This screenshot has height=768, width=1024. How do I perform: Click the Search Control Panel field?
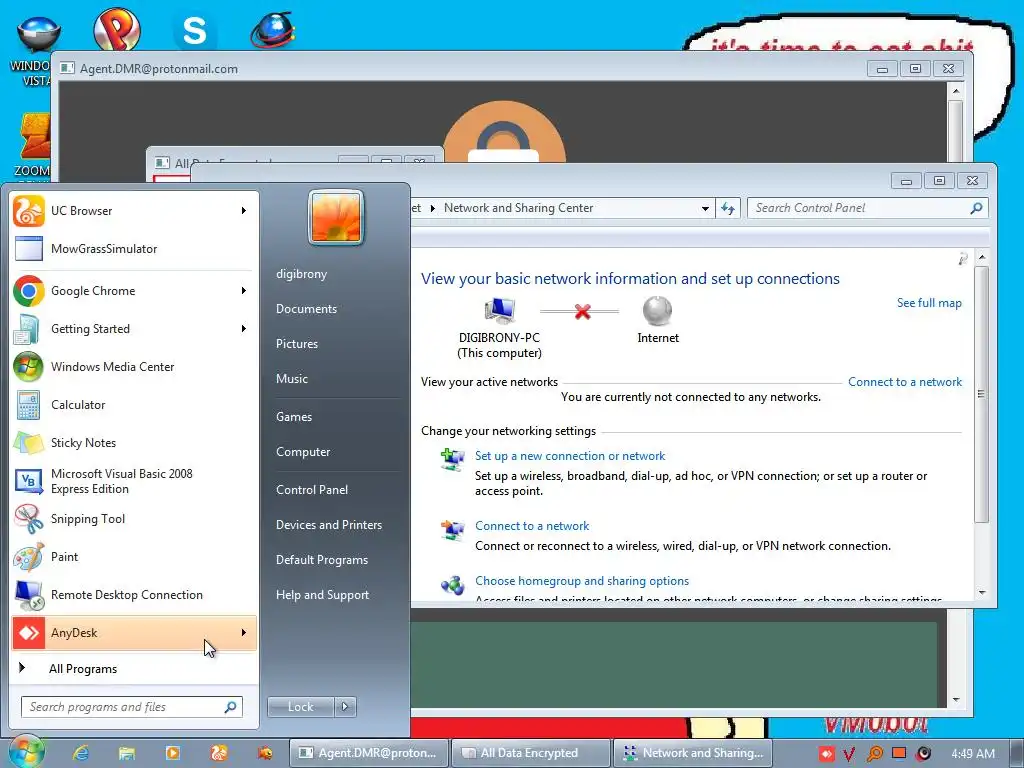pos(867,208)
